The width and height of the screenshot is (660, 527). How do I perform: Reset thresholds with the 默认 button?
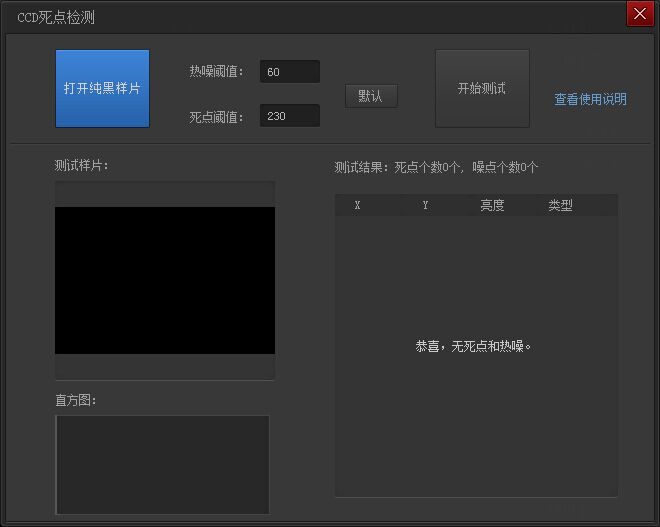(x=371, y=96)
